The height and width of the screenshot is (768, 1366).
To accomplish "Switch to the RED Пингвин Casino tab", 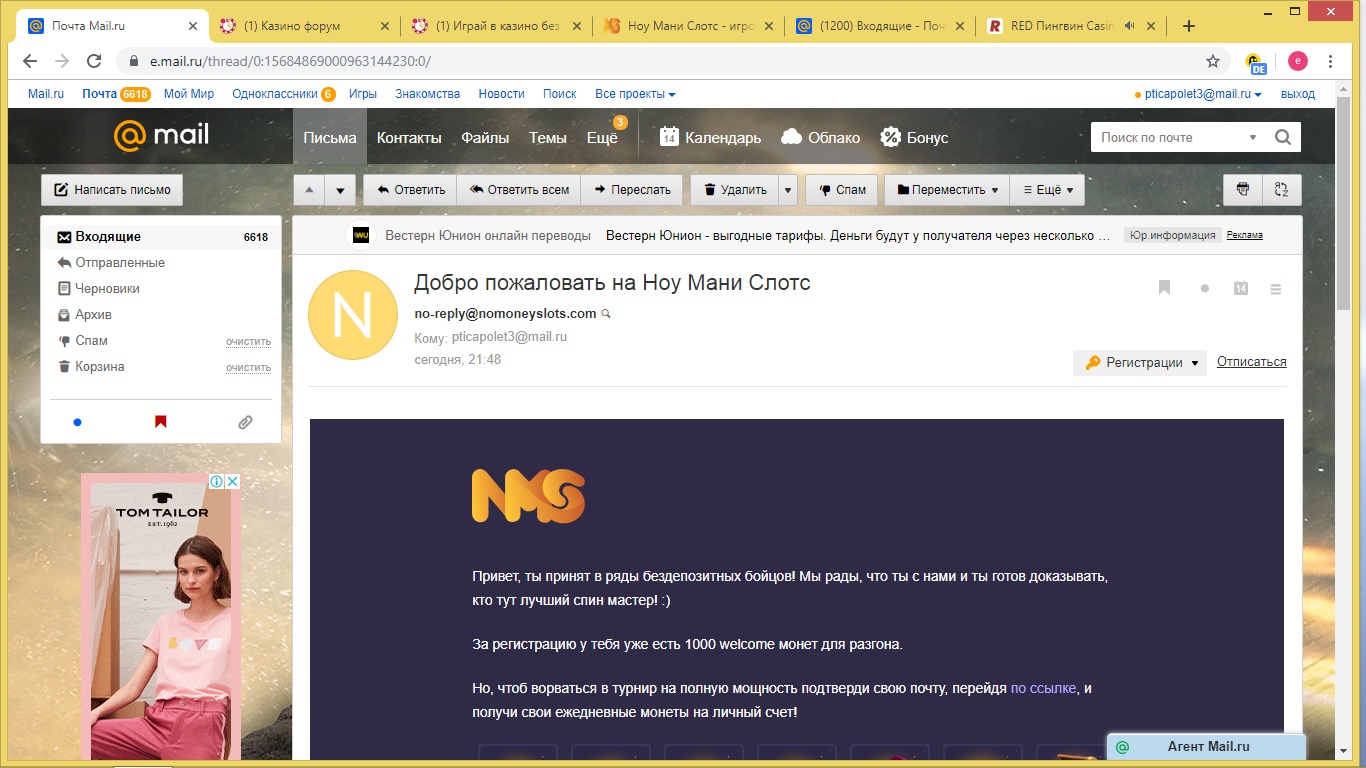I will click(1070, 26).
